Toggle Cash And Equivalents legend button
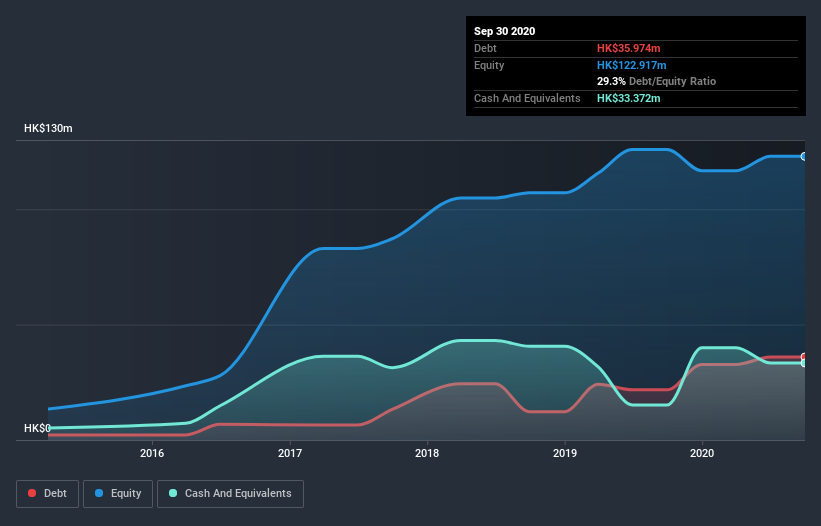 tap(230, 494)
